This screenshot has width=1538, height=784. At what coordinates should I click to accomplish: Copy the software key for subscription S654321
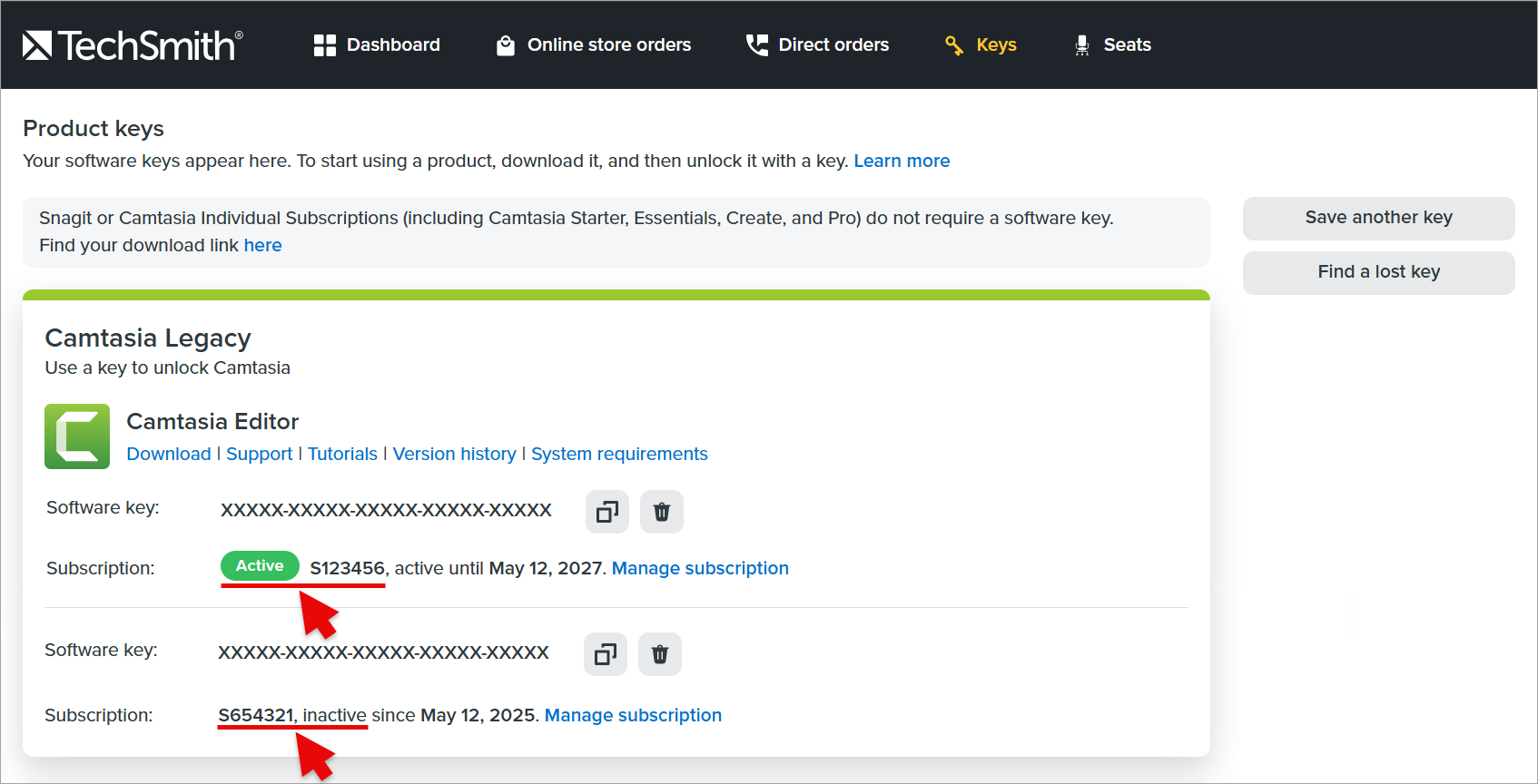pyautogui.click(x=606, y=654)
